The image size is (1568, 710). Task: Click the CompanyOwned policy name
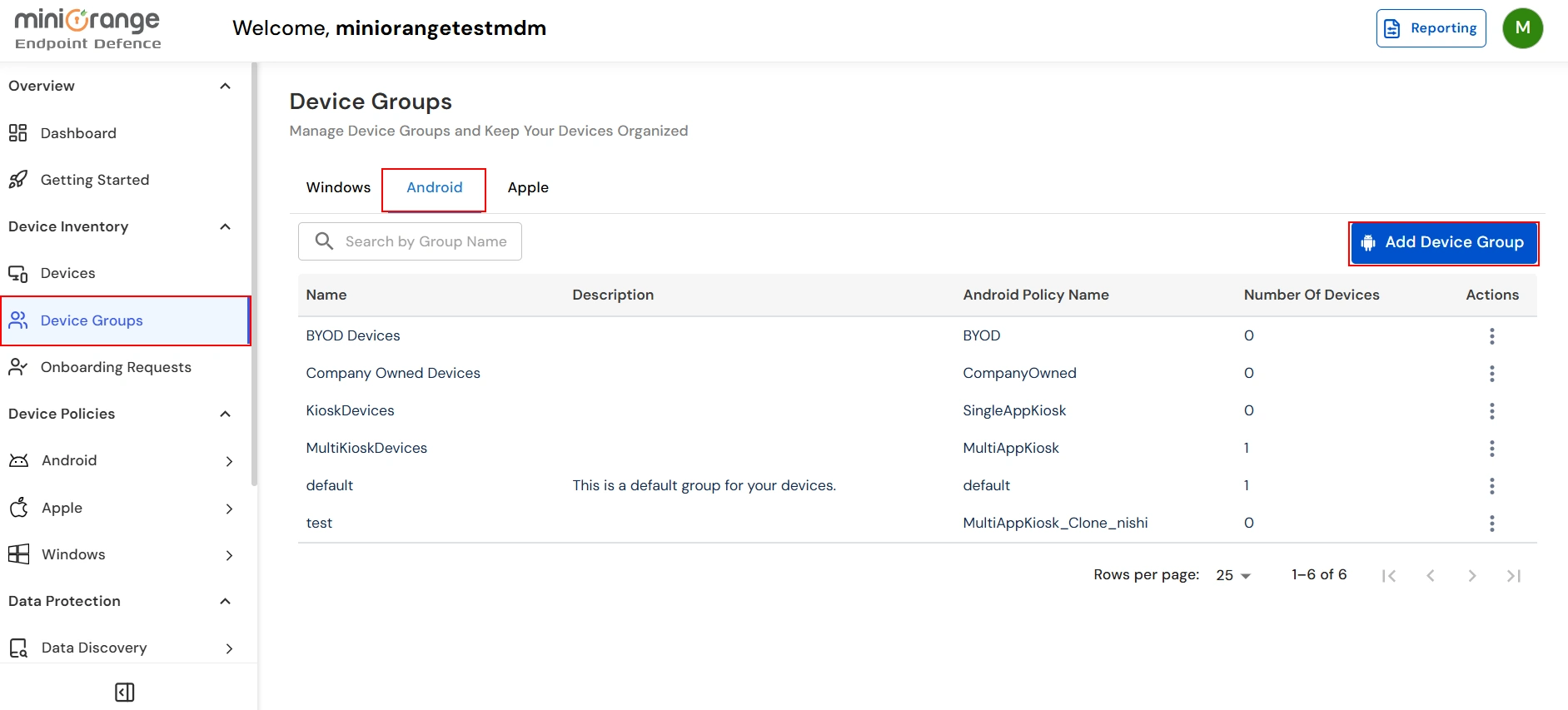pos(1019,373)
